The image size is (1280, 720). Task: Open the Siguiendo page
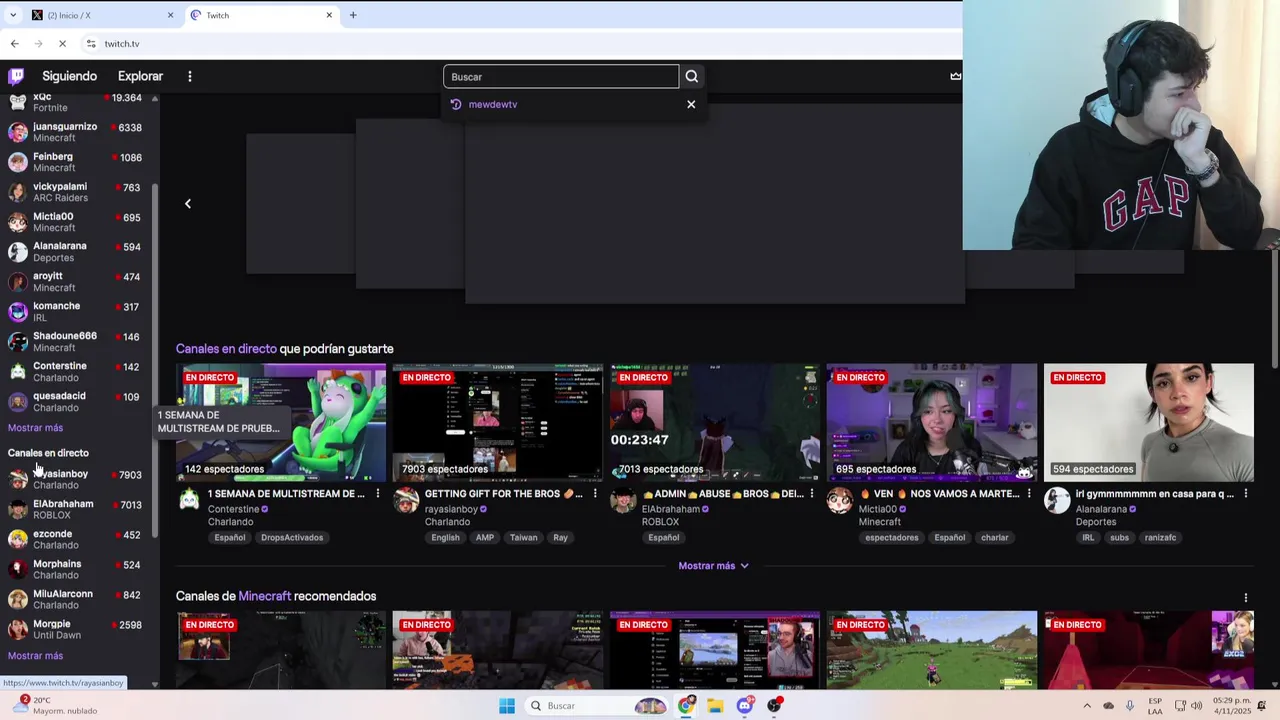pyautogui.click(x=69, y=76)
